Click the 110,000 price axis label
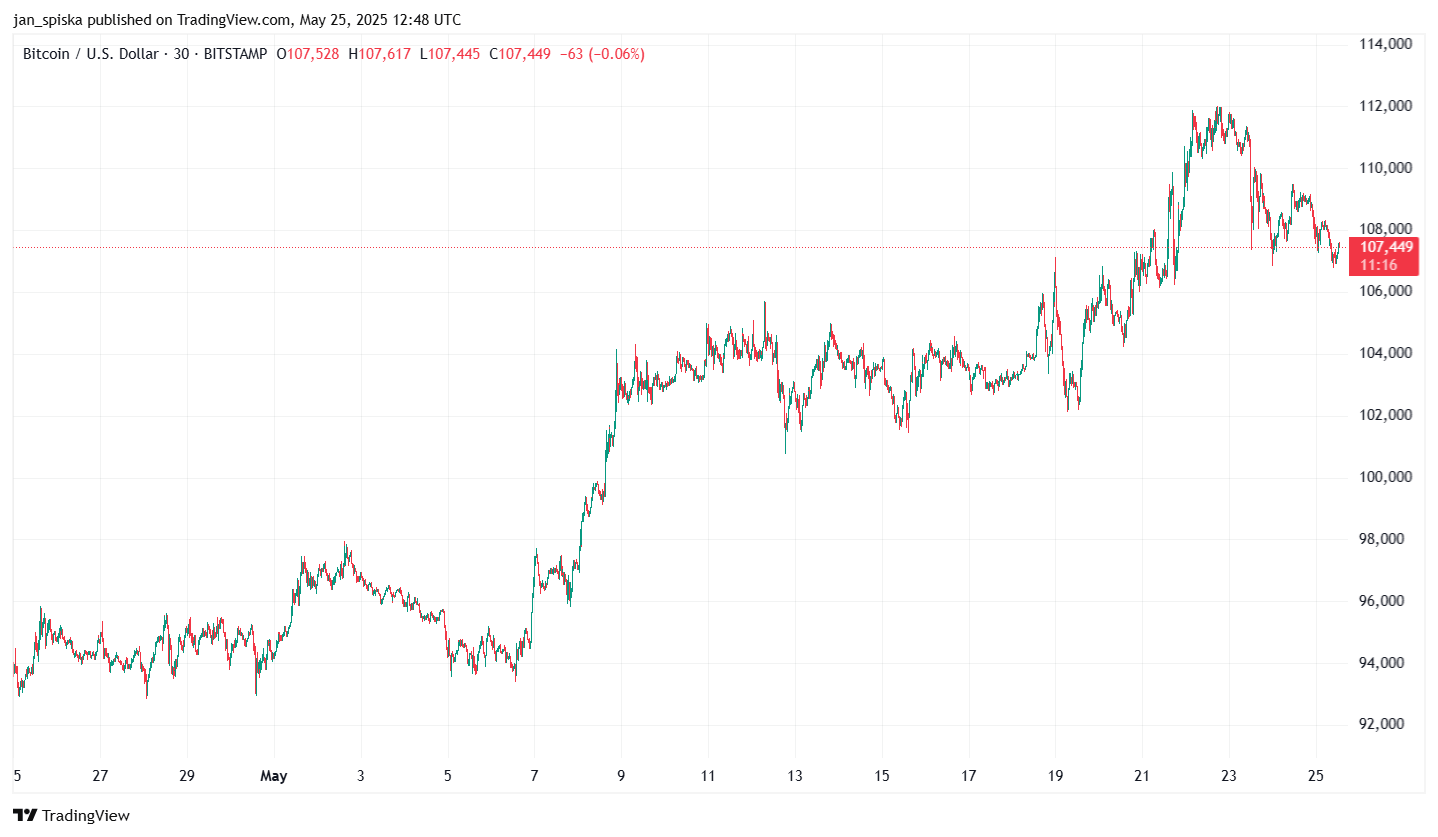Viewport: 1438px width, 837px height. [1385, 168]
